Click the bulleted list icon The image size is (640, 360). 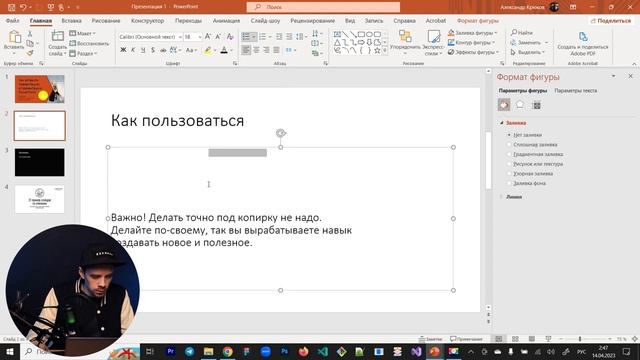click(x=246, y=37)
